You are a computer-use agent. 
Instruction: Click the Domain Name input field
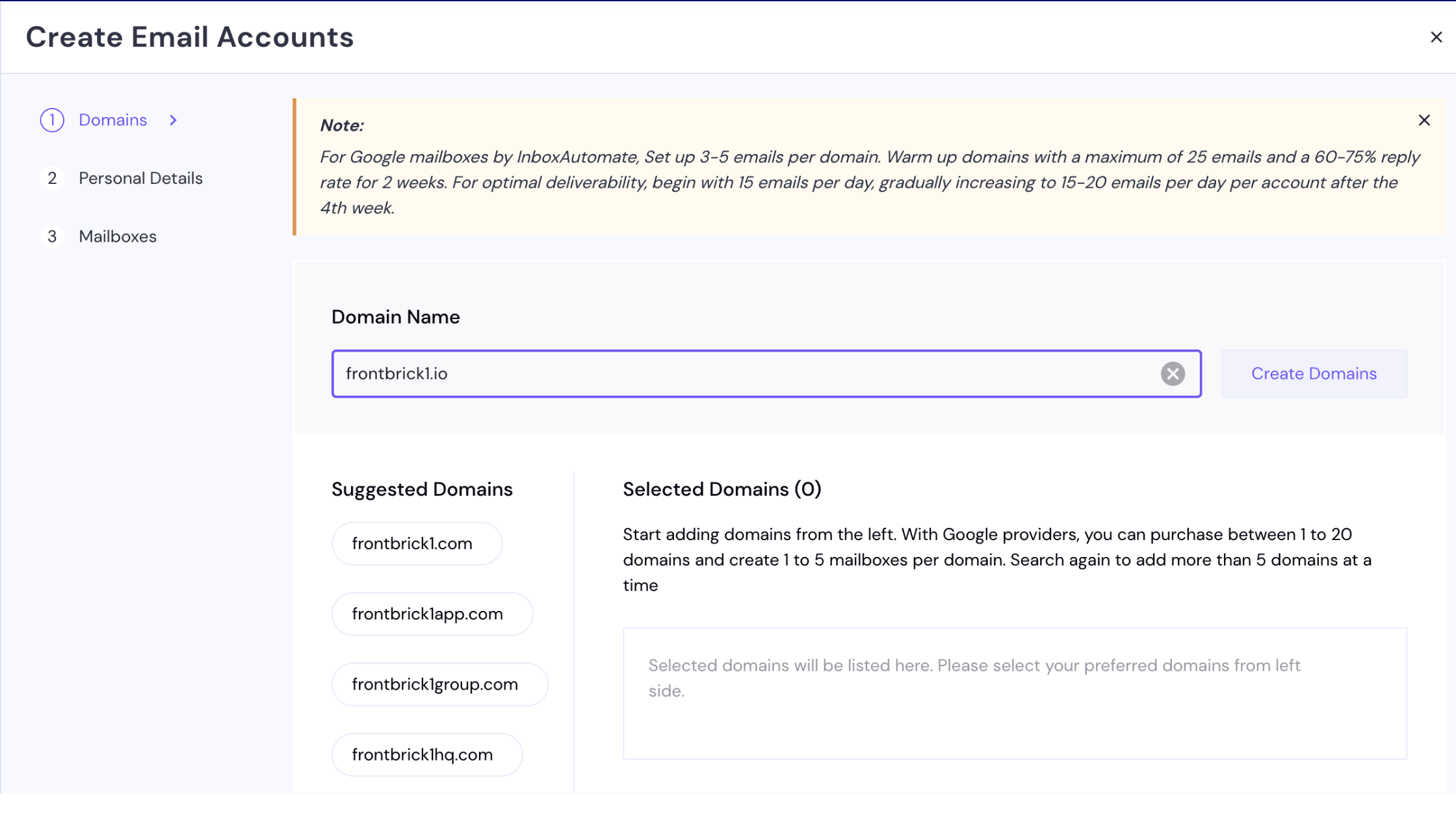pos(766,374)
